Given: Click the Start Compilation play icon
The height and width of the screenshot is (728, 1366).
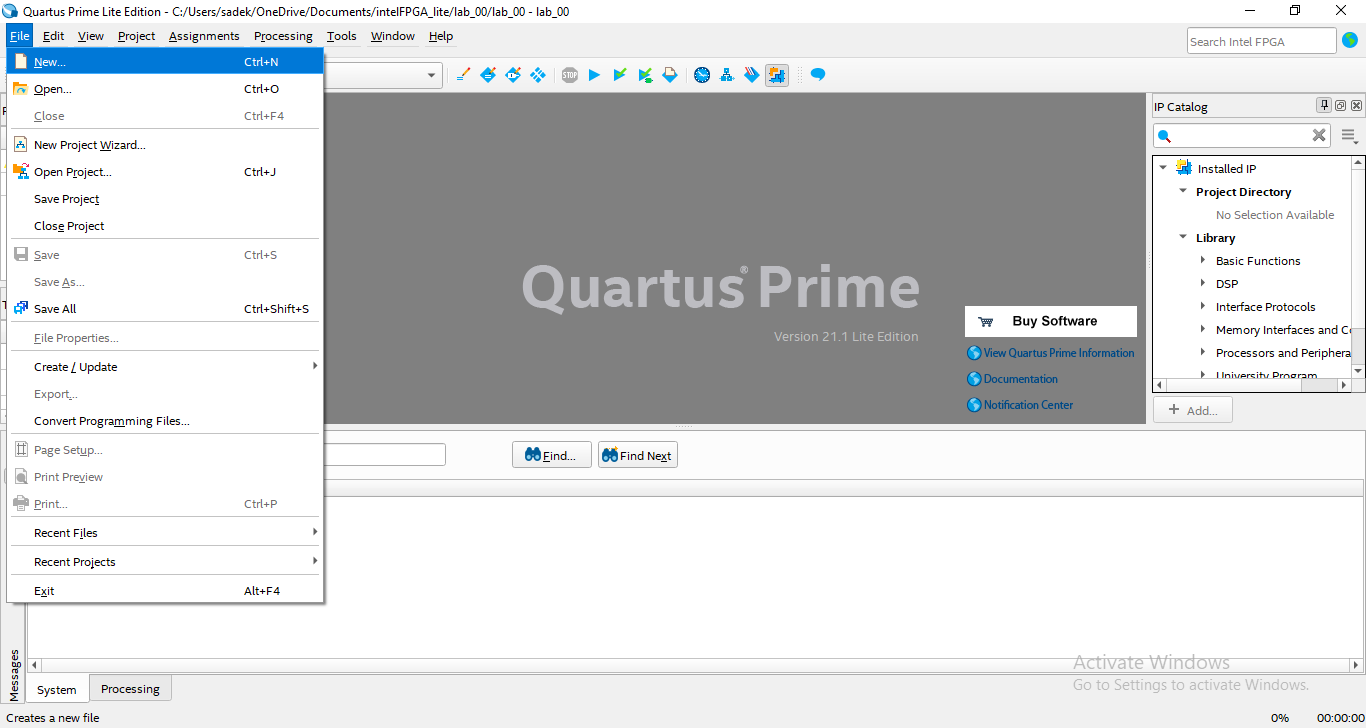Looking at the screenshot, I should 594,75.
